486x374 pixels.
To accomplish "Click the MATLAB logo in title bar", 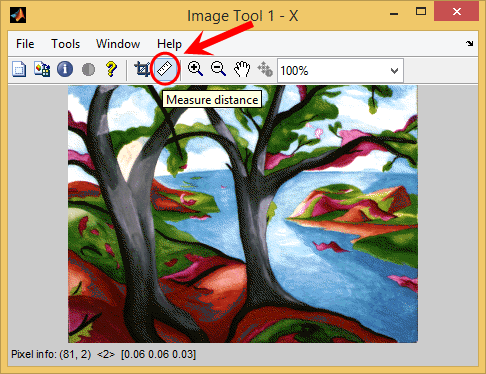I will click(18, 15).
